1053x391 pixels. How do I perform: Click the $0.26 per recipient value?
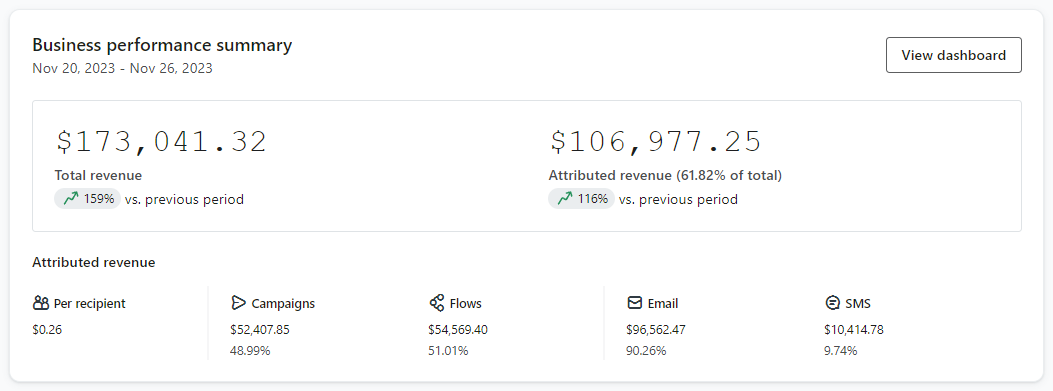coord(47,330)
